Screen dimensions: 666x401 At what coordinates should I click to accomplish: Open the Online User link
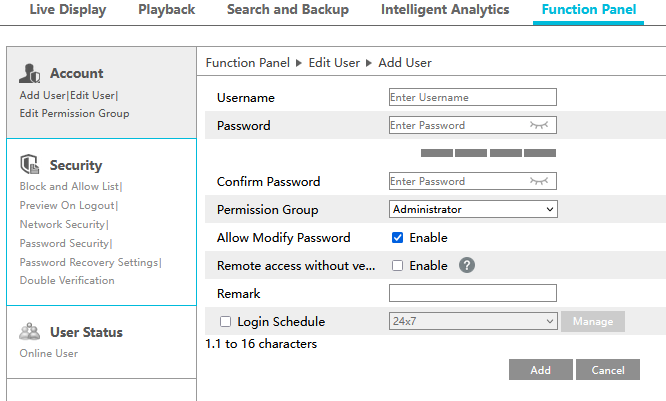click(x=48, y=353)
